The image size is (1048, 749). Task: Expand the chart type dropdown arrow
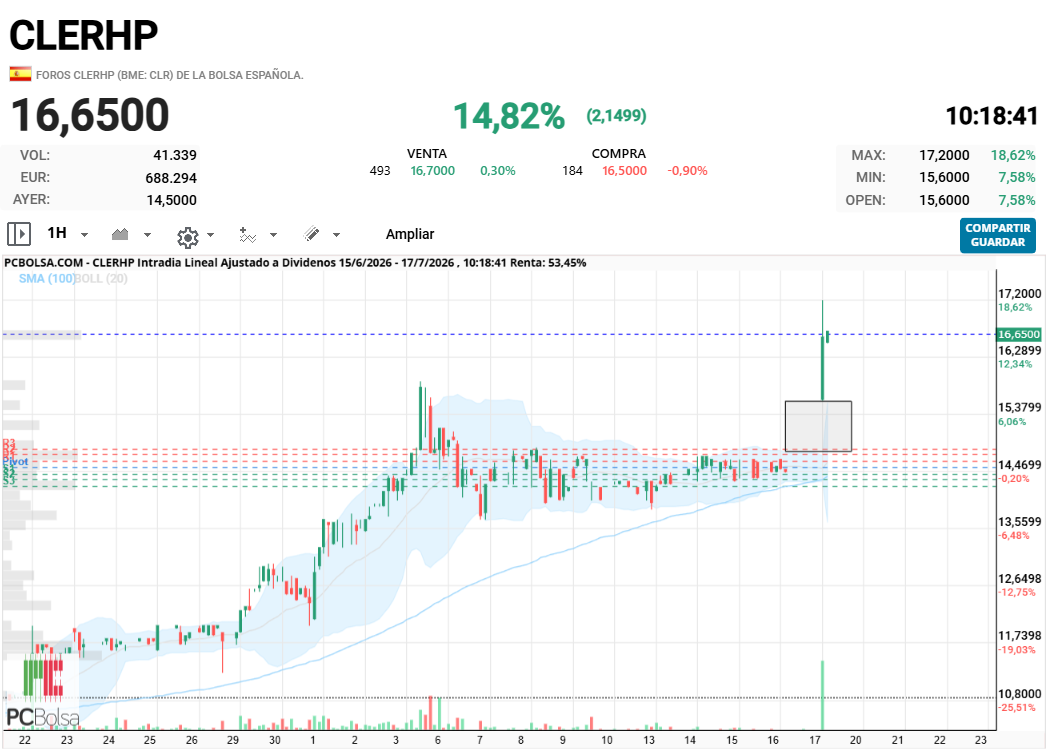pyautogui.click(x=148, y=235)
